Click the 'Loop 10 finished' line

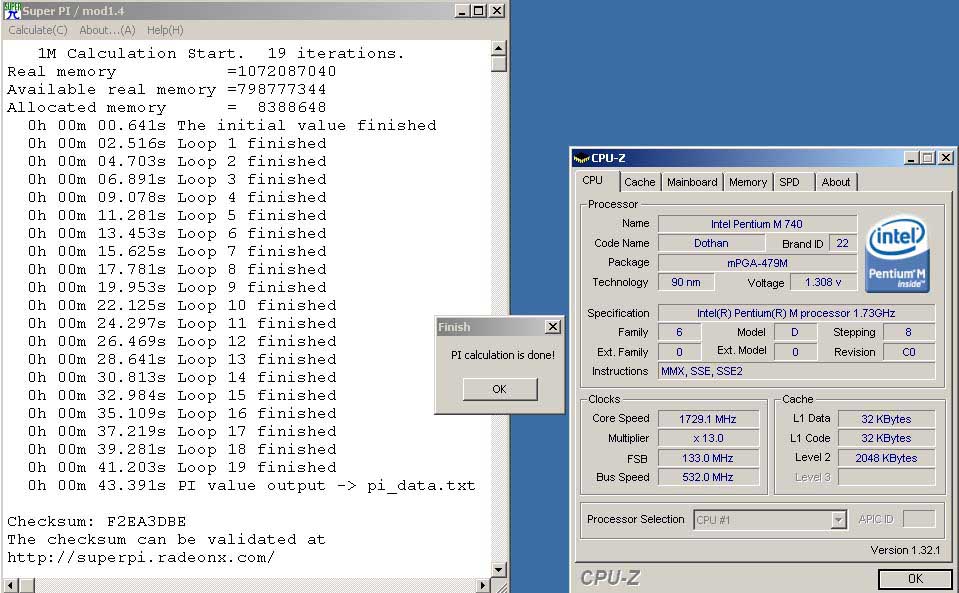(x=182, y=306)
